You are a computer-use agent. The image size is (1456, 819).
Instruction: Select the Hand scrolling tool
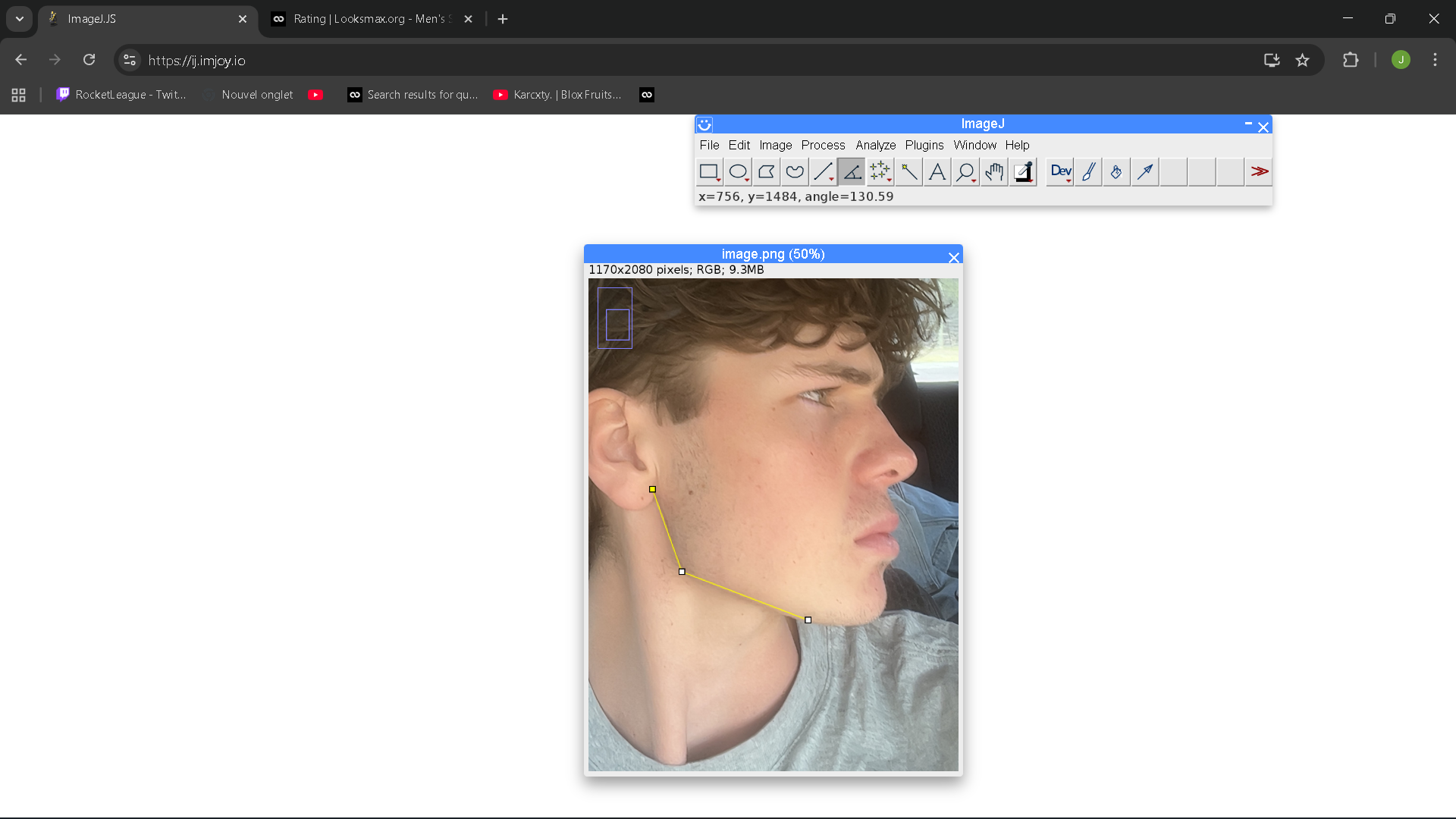(x=993, y=172)
